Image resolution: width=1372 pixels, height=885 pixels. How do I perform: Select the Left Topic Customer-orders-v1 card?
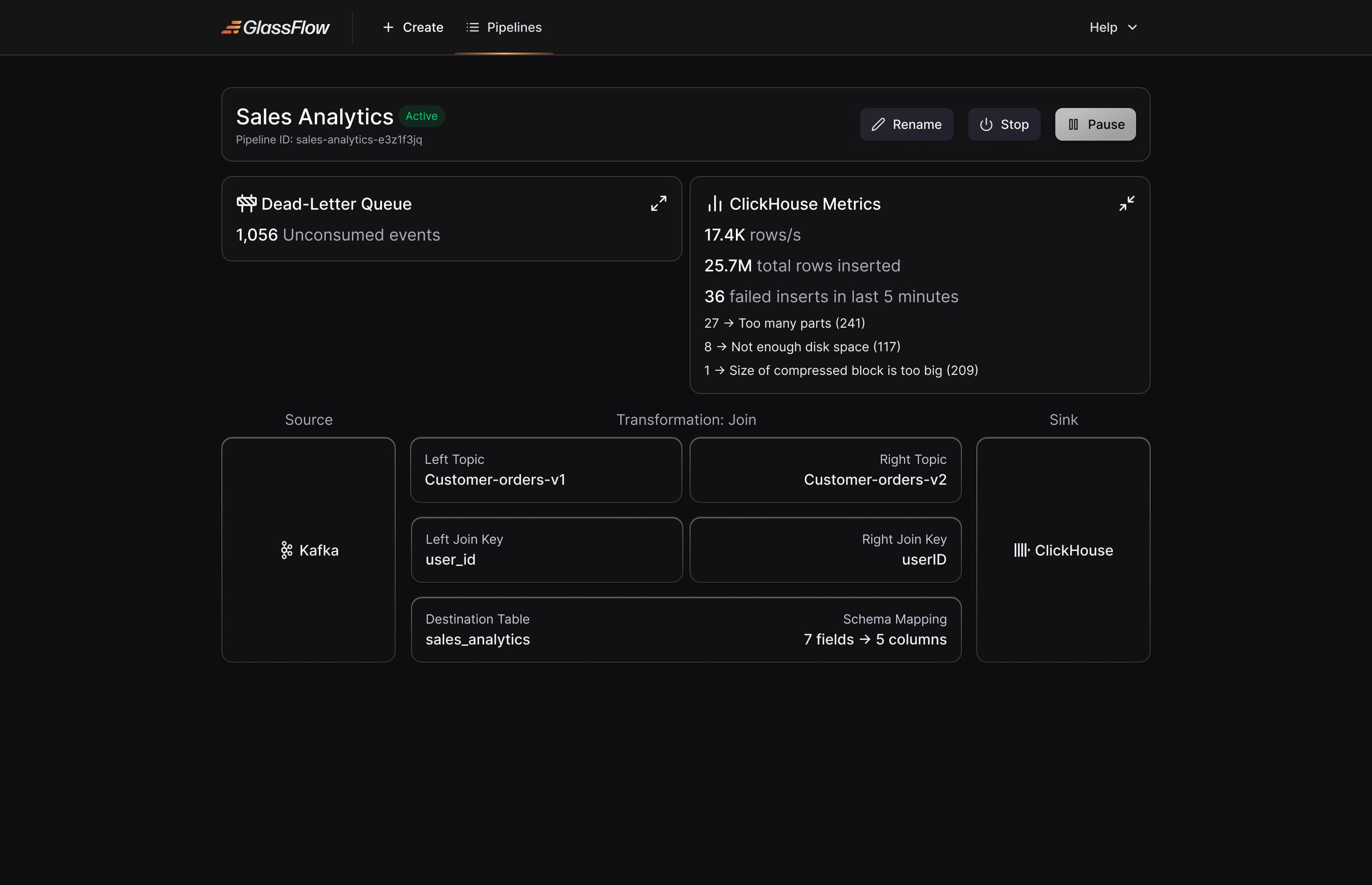click(x=546, y=470)
